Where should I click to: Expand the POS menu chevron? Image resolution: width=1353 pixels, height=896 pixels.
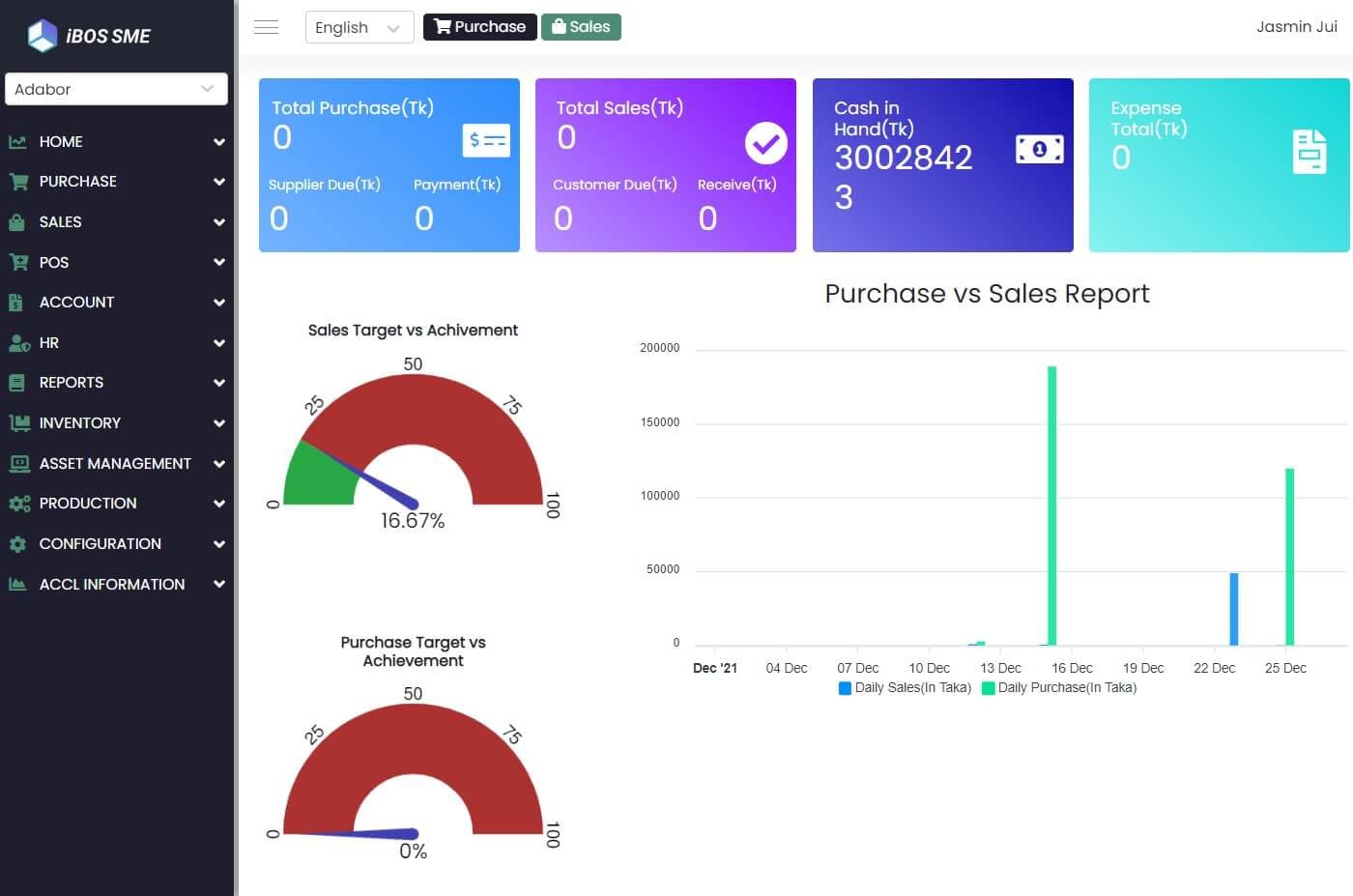(219, 263)
